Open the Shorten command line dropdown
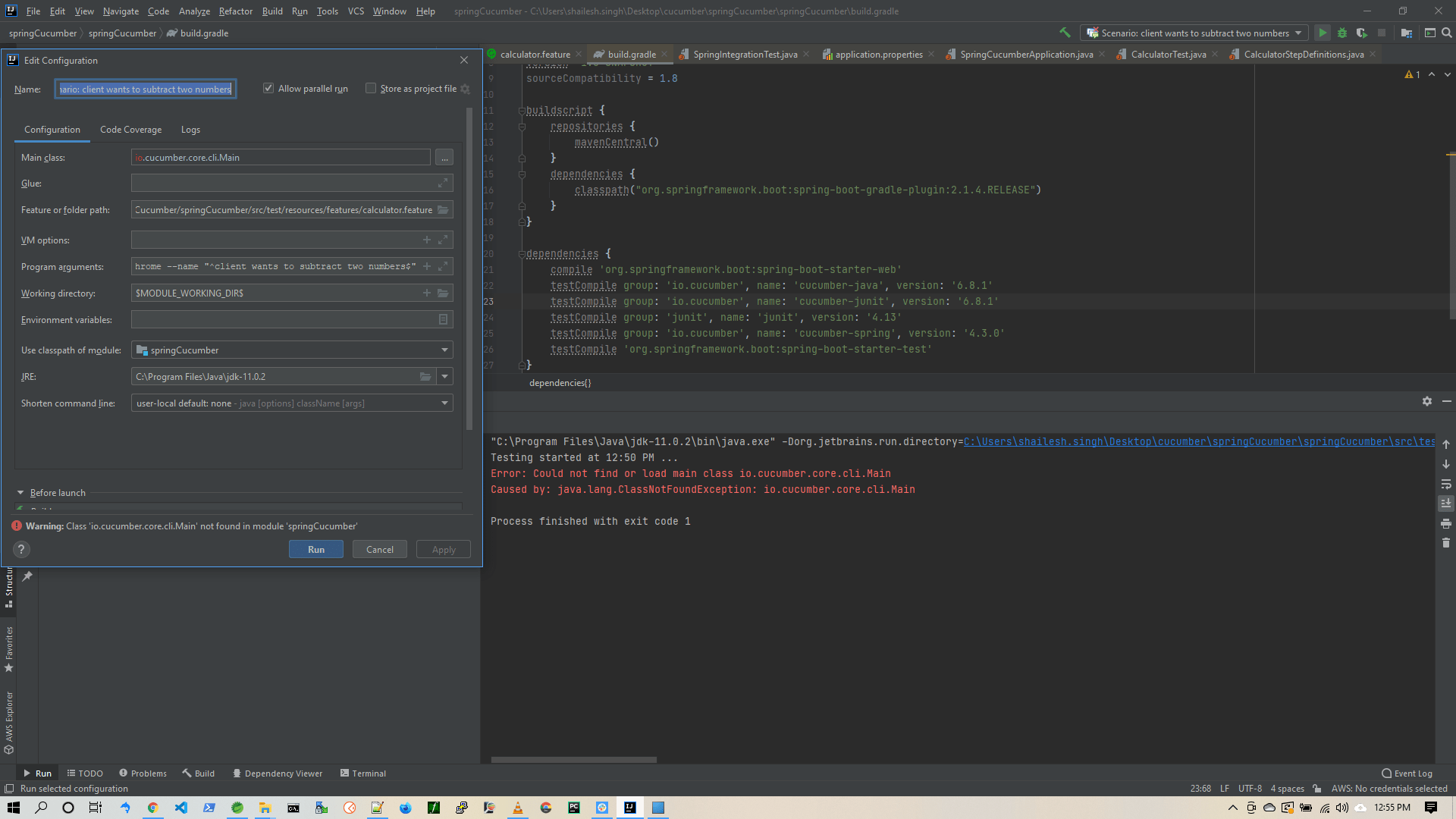The image size is (1456, 819). pyautogui.click(x=444, y=403)
